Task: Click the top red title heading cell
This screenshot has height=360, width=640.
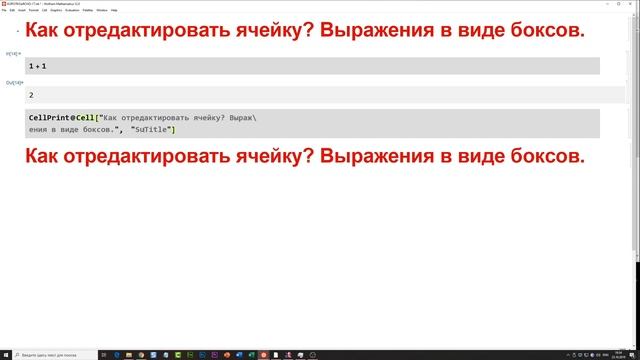Action: [305, 30]
